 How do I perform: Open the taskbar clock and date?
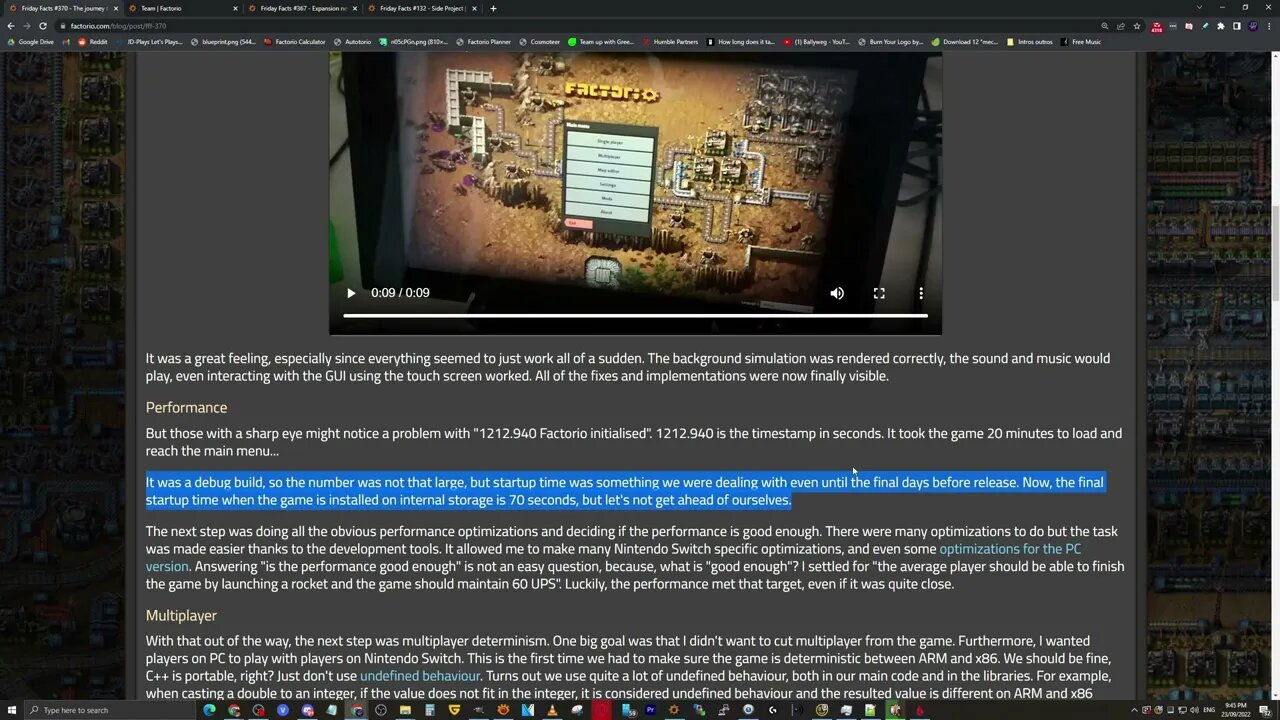coord(1235,710)
